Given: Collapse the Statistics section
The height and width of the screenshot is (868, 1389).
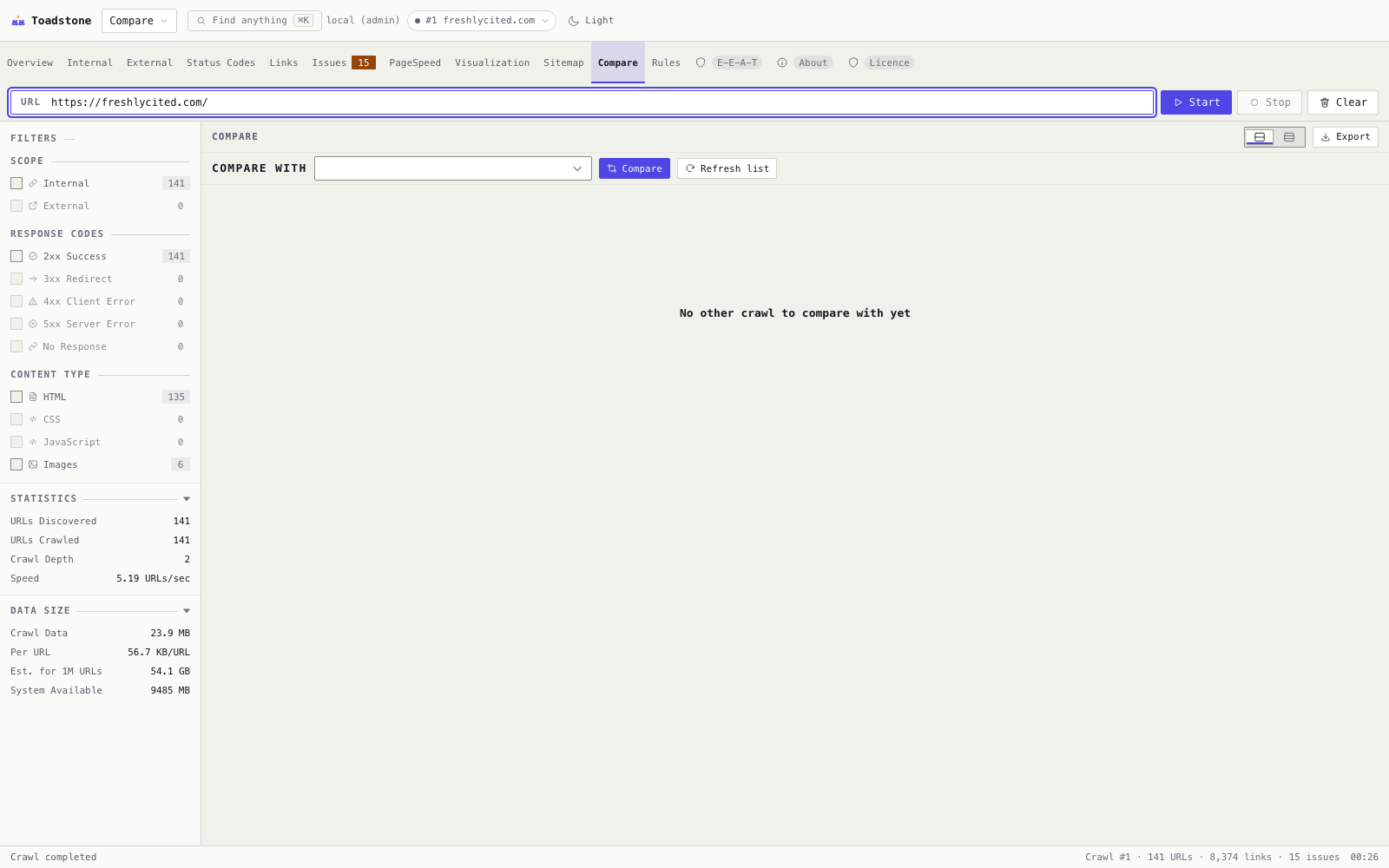Looking at the screenshot, I should [x=187, y=499].
